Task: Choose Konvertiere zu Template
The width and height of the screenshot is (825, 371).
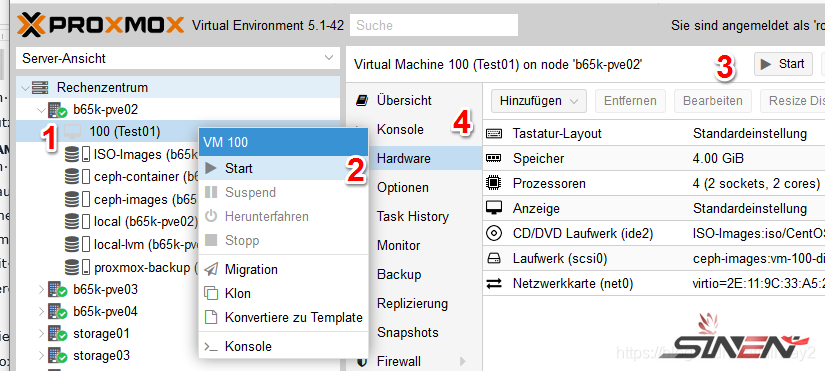Action: point(283,318)
